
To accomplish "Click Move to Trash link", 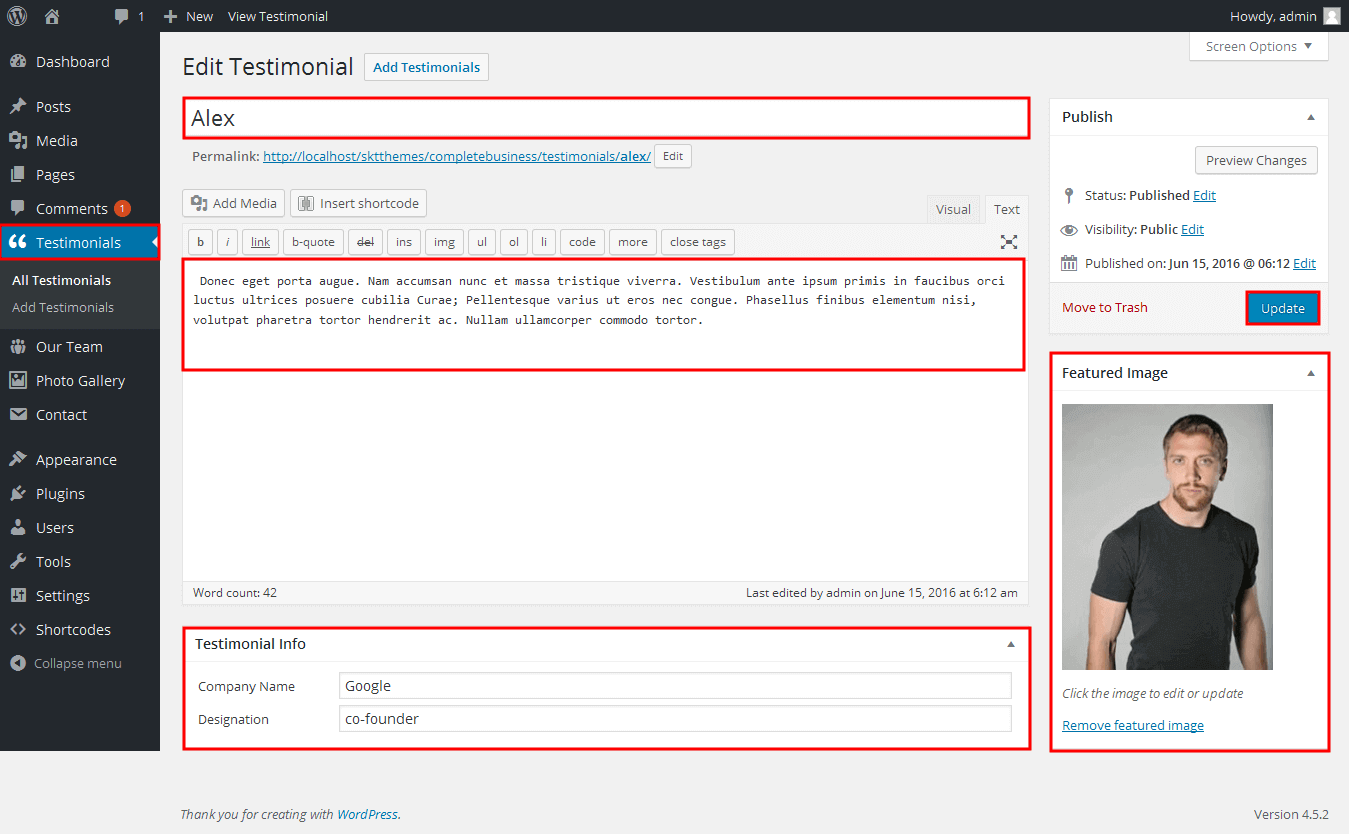I will point(1105,308).
